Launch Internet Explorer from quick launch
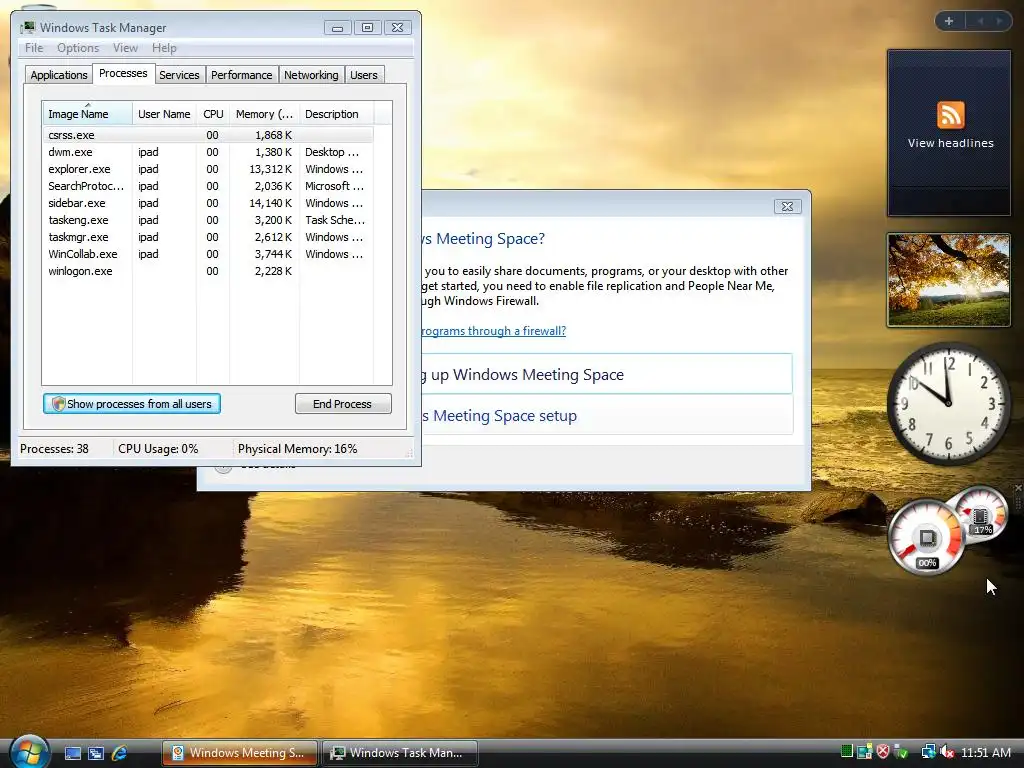This screenshot has height=768, width=1024. point(119,753)
